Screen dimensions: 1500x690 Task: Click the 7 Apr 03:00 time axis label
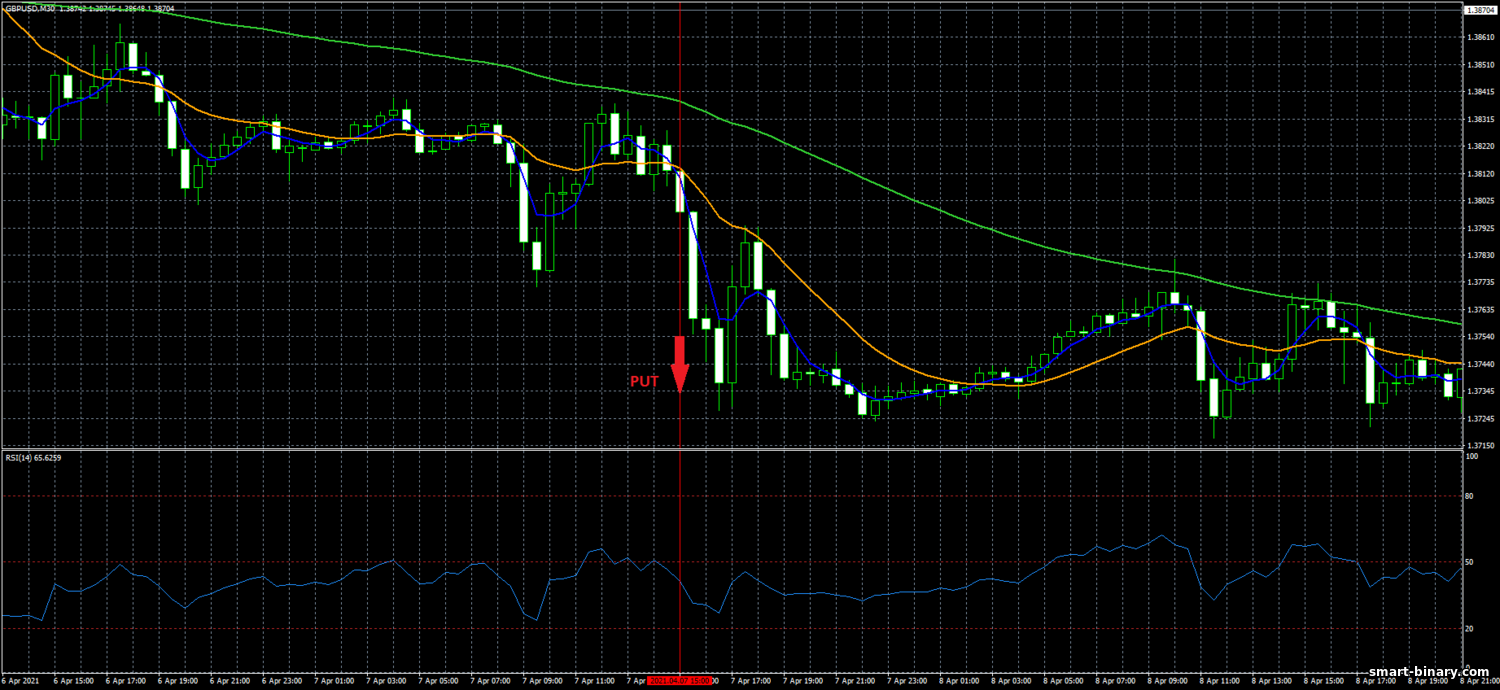(387, 680)
